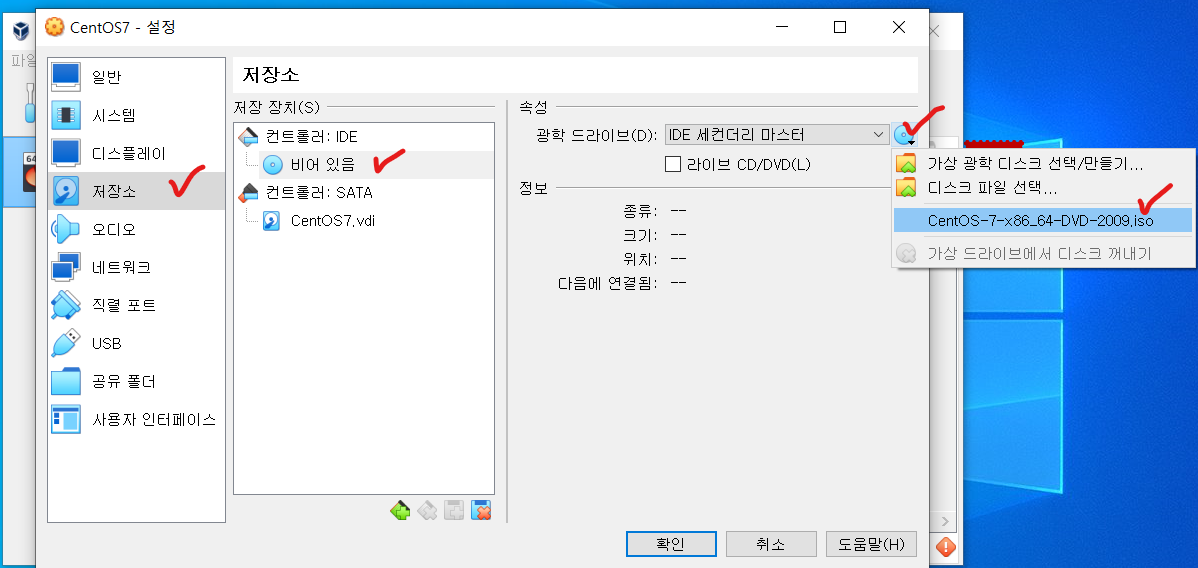
Task: Toggle the 라이브 CD/DVD checkbox
Action: [672, 164]
